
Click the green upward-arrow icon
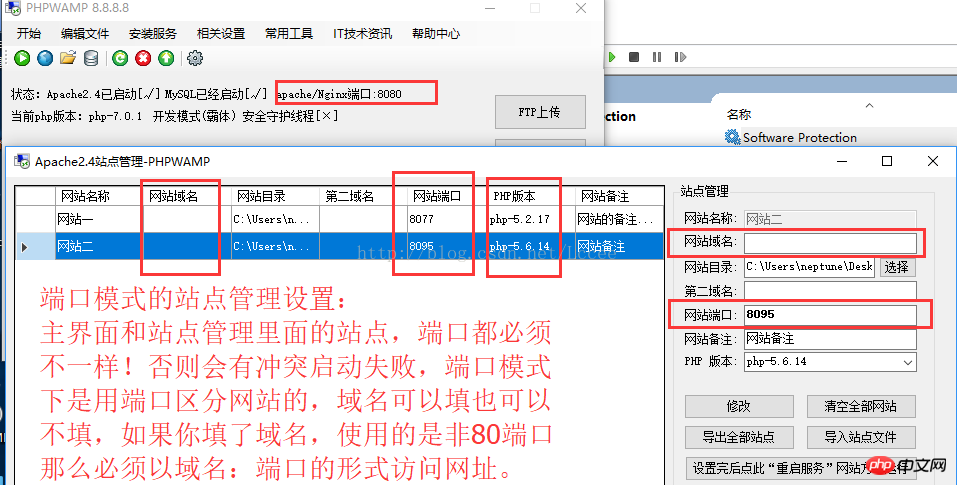click(x=166, y=58)
